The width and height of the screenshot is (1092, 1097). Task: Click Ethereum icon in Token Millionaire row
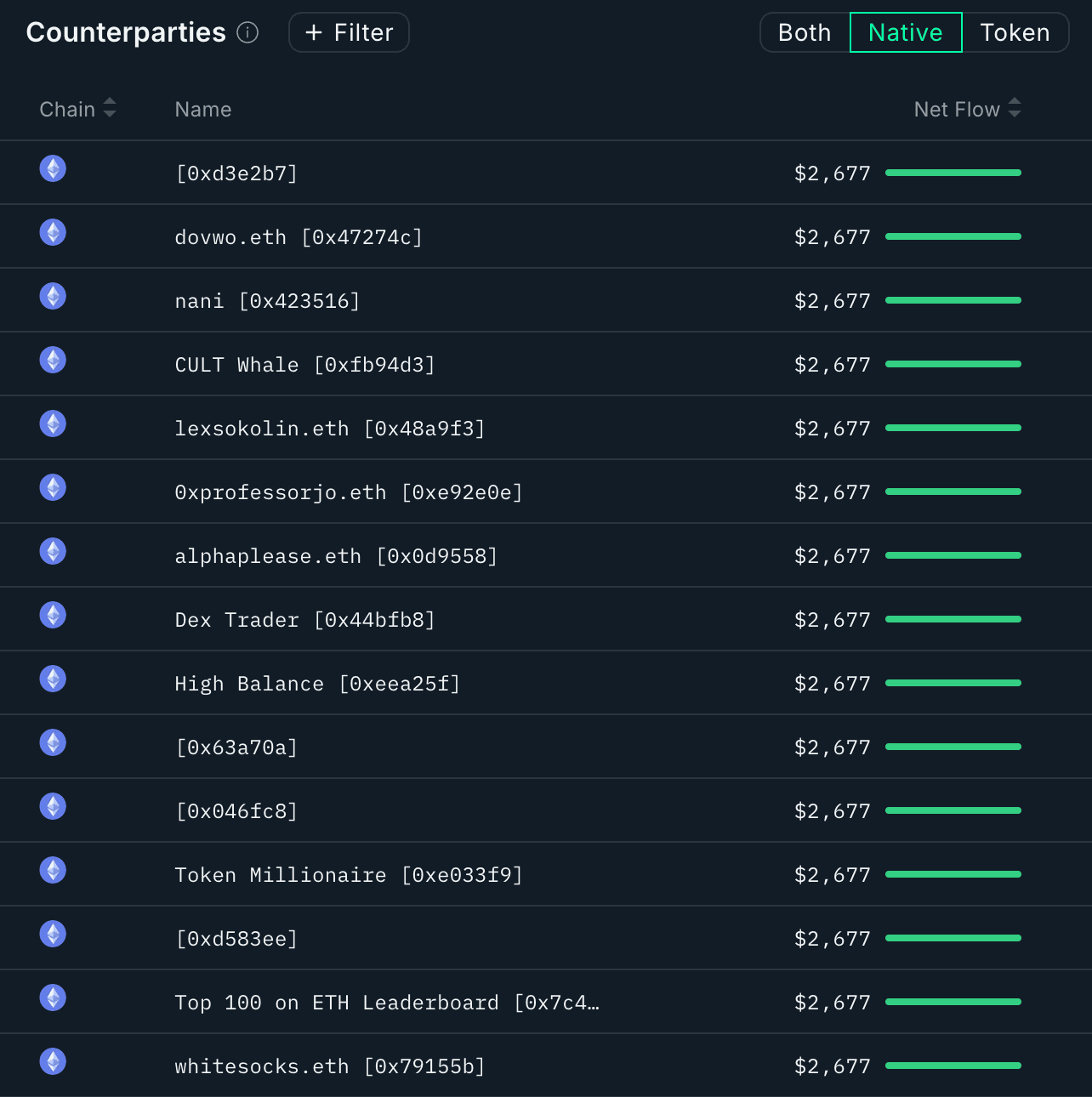tap(53, 870)
